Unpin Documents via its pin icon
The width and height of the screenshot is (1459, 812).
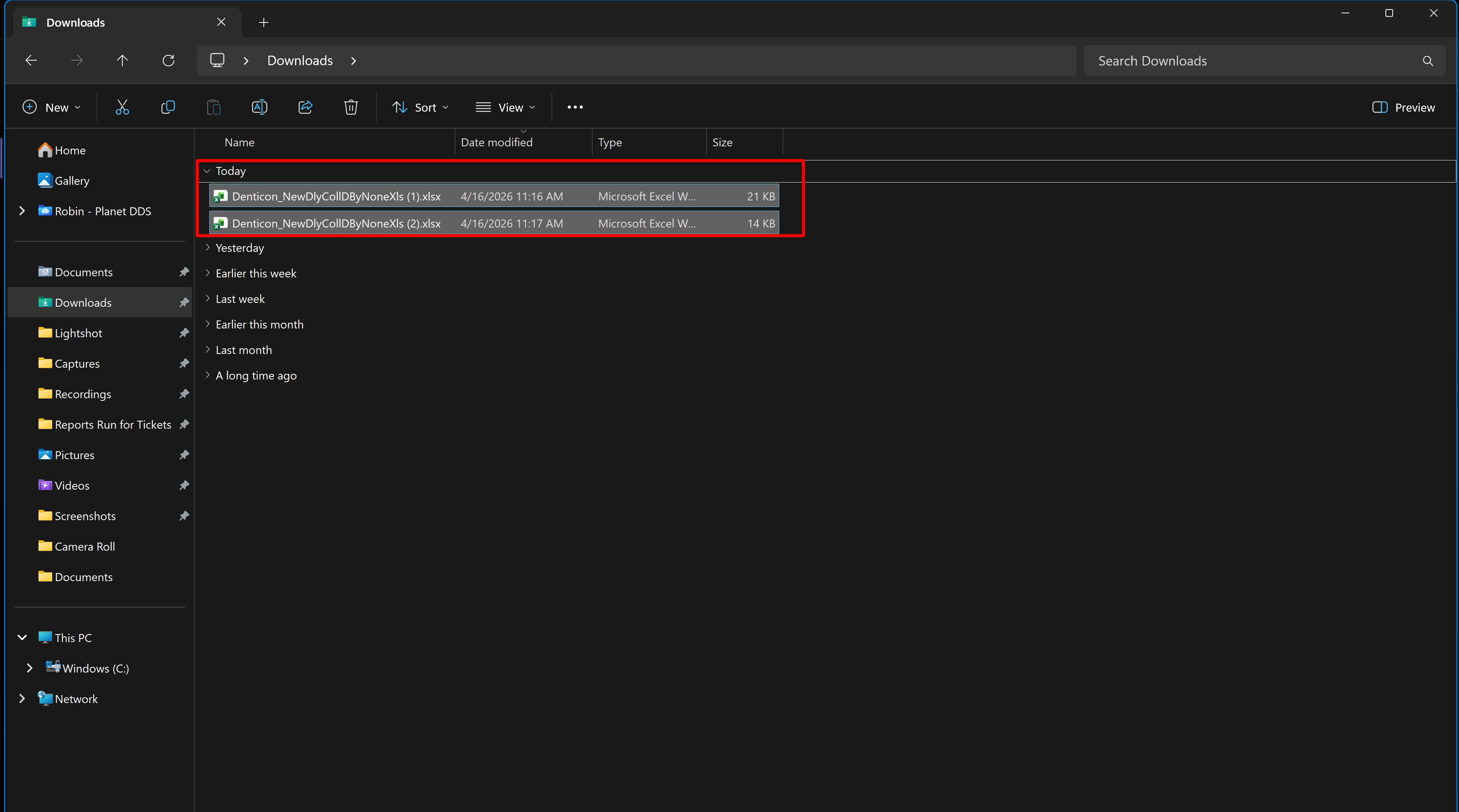tap(183, 272)
